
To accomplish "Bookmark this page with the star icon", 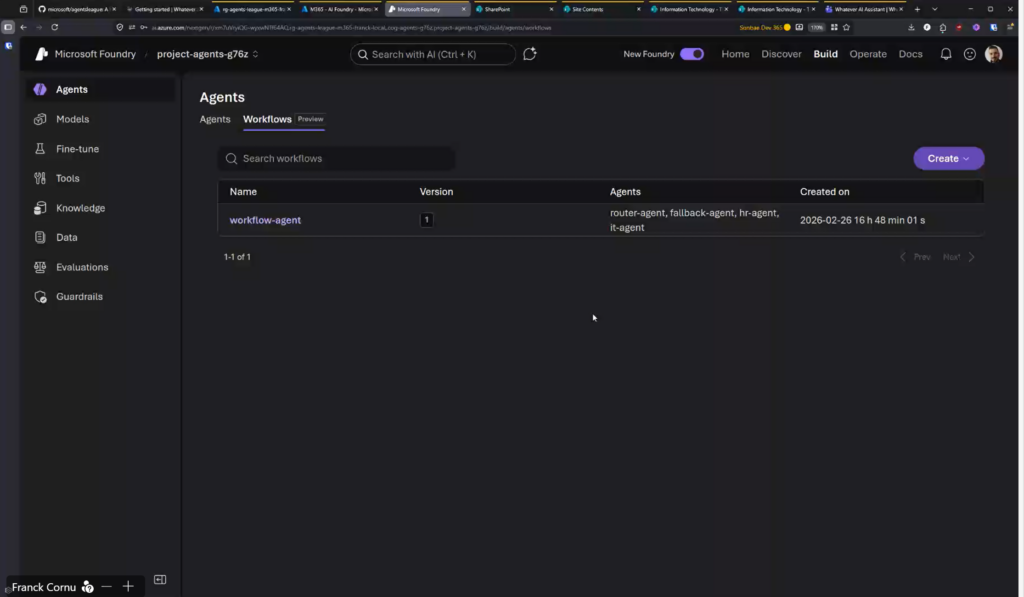I will 846,27.
